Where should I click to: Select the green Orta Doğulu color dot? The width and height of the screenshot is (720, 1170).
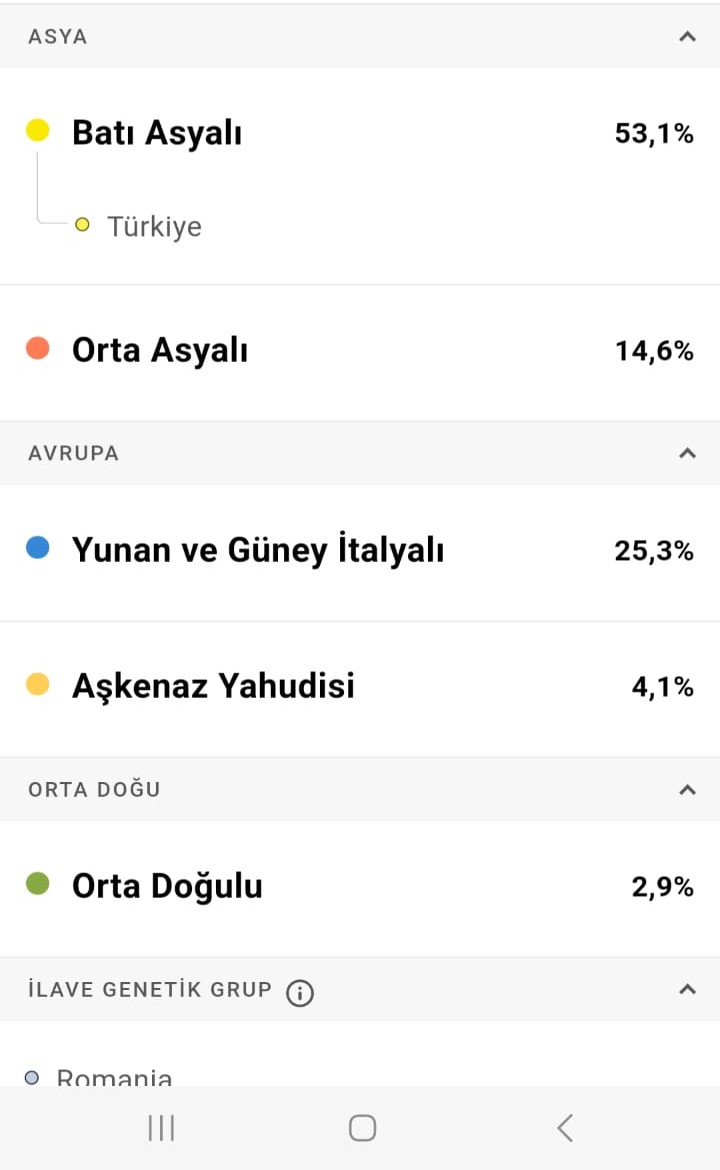[x=37, y=883]
